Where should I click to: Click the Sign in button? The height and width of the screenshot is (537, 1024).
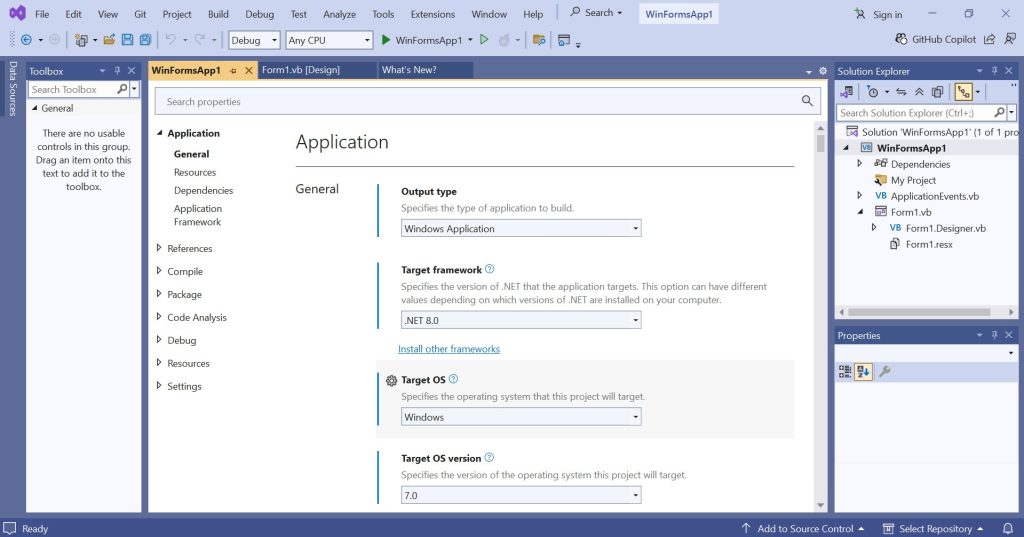(879, 14)
